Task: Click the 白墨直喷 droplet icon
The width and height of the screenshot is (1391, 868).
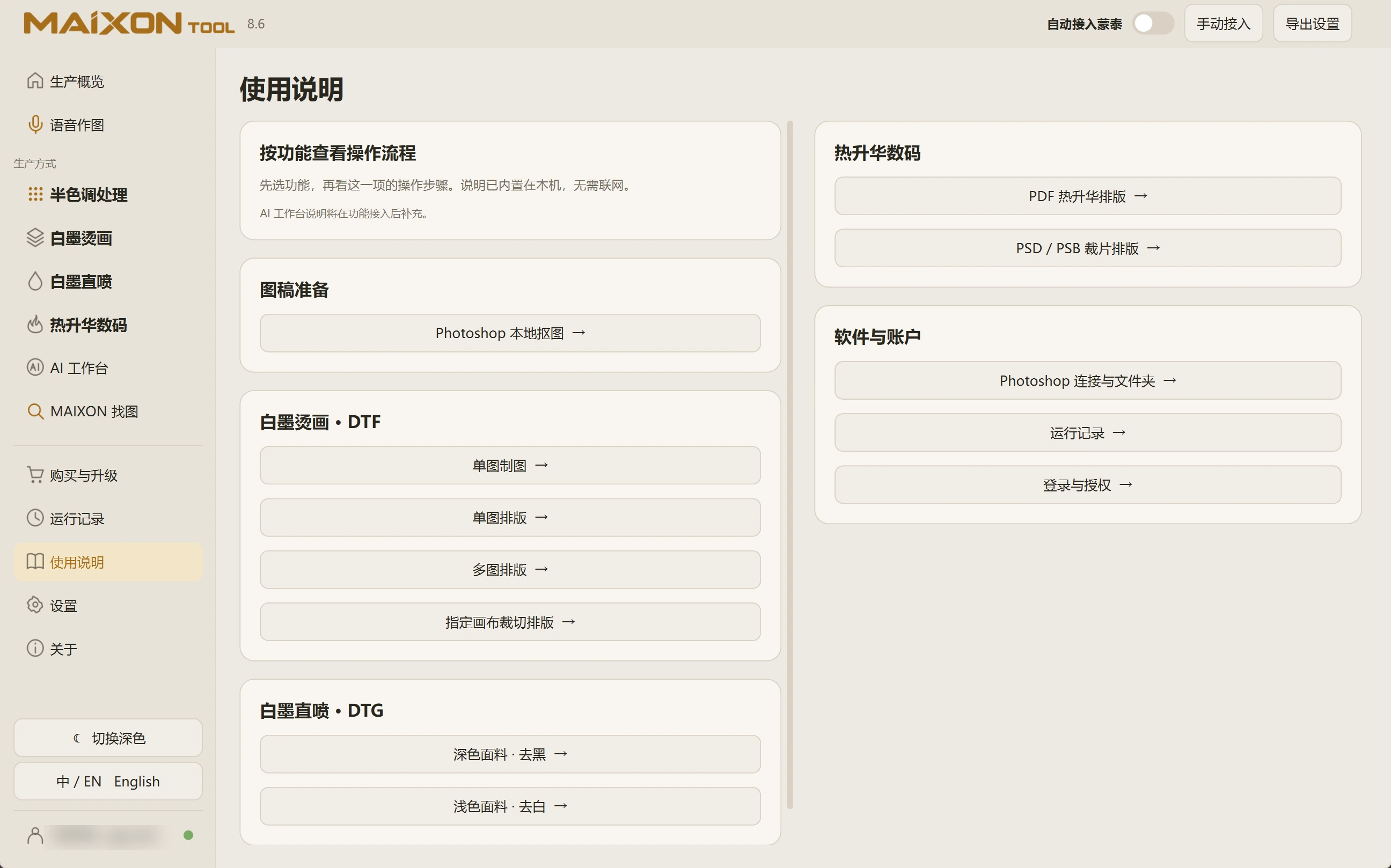Action: pyautogui.click(x=35, y=281)
